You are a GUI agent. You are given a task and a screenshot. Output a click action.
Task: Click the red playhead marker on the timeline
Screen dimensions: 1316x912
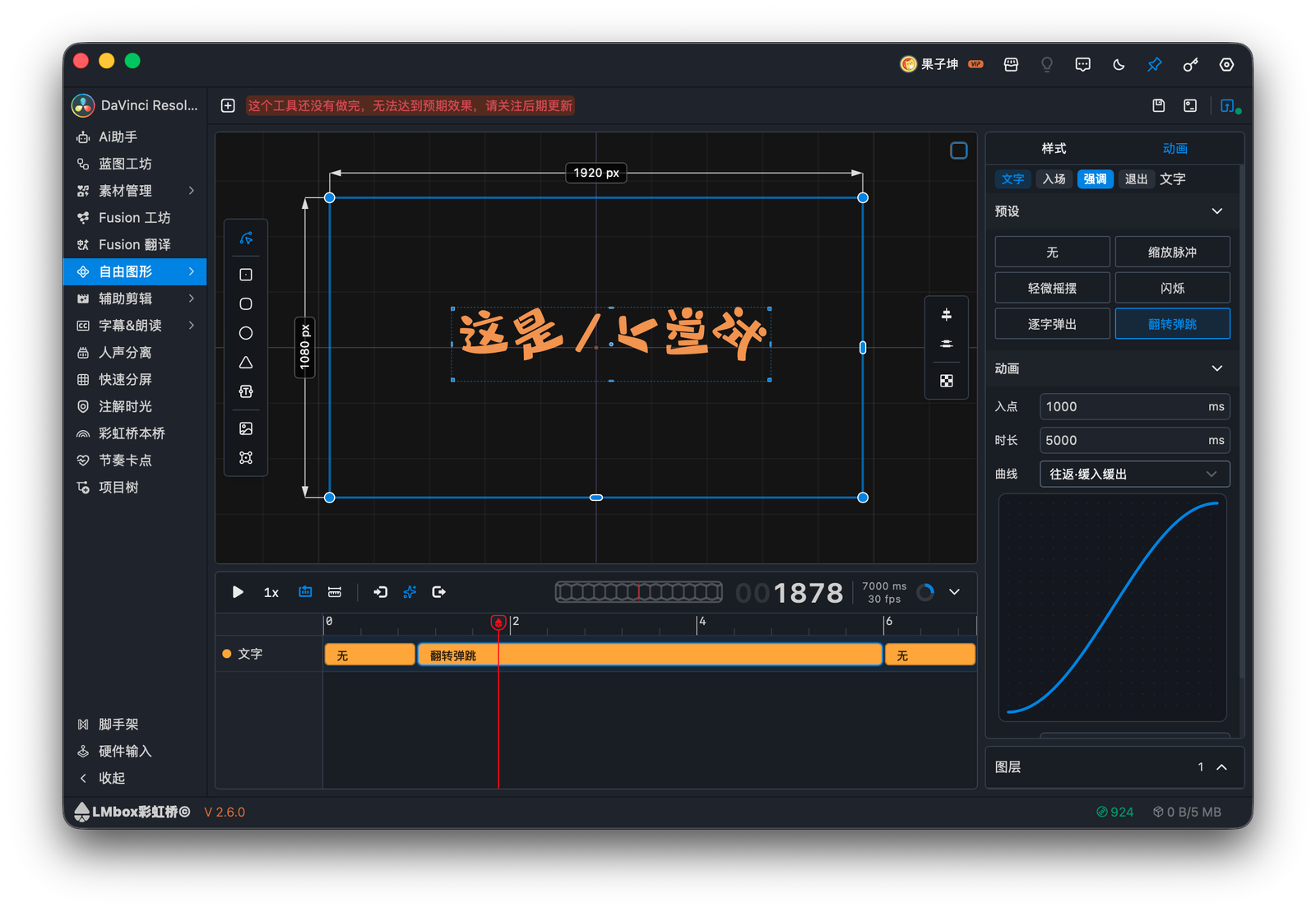[498, 623]
